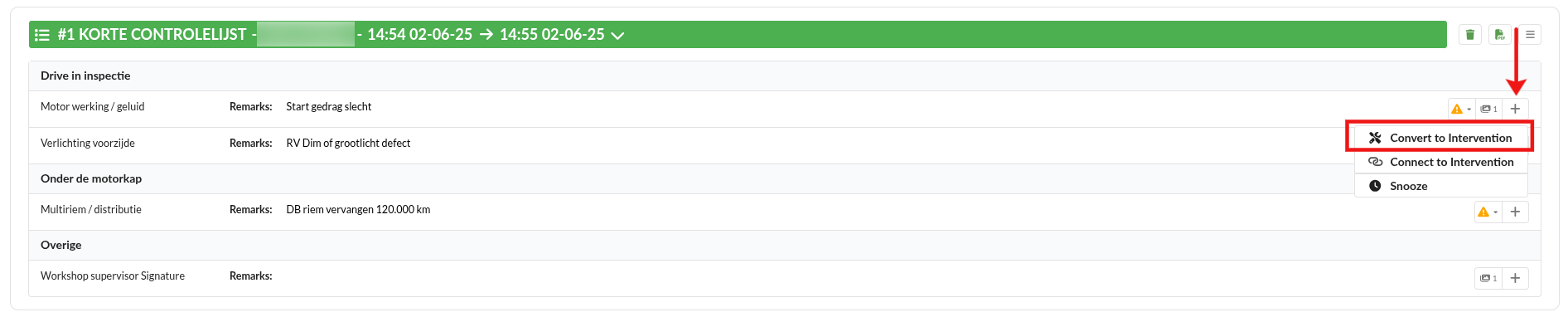This screenshot has width=1568, height=317.
Task: Click the Onder de motorkap section header
Action: point(91,178)
